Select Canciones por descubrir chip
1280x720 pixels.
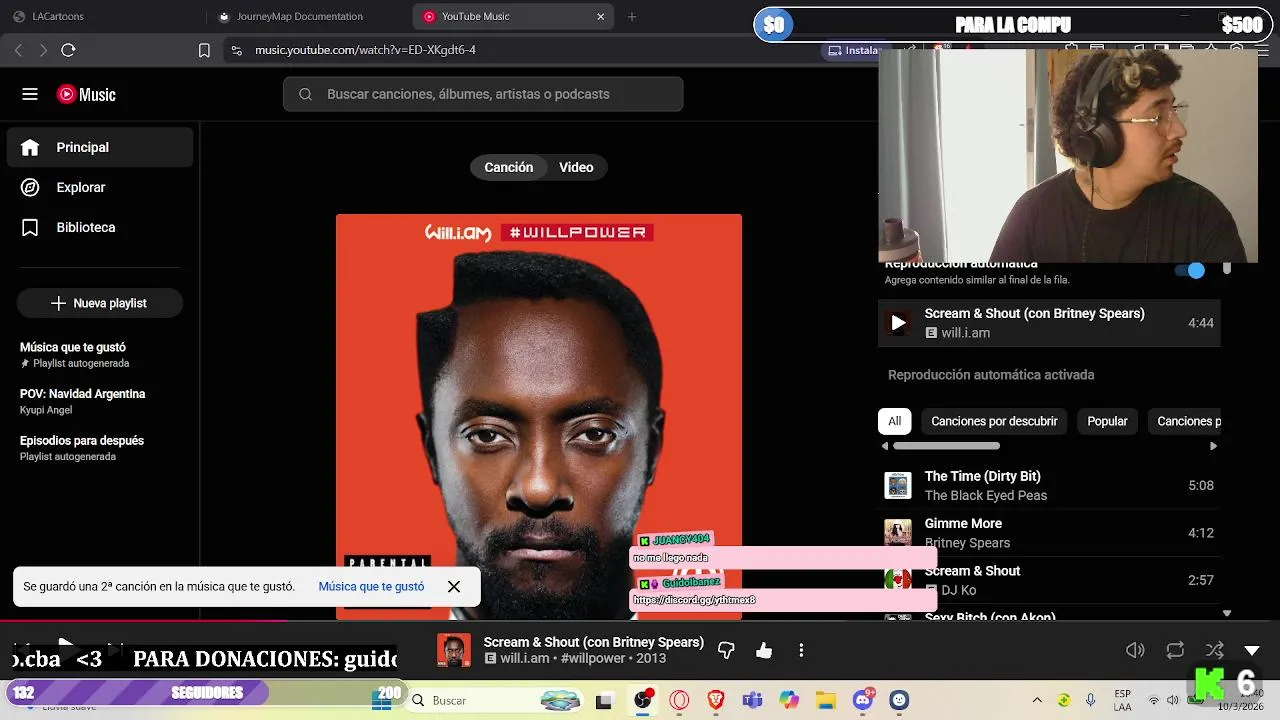click(994, 421)
